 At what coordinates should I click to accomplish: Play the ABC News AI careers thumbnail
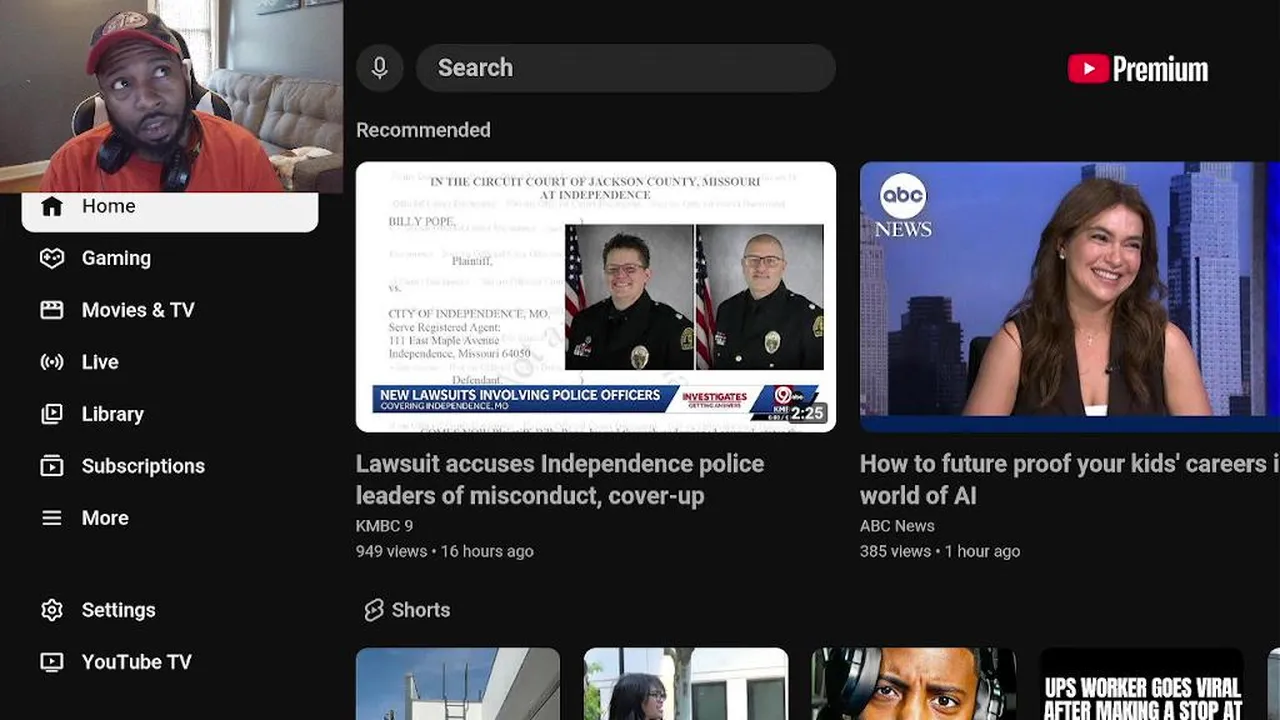coord(1069,297)
